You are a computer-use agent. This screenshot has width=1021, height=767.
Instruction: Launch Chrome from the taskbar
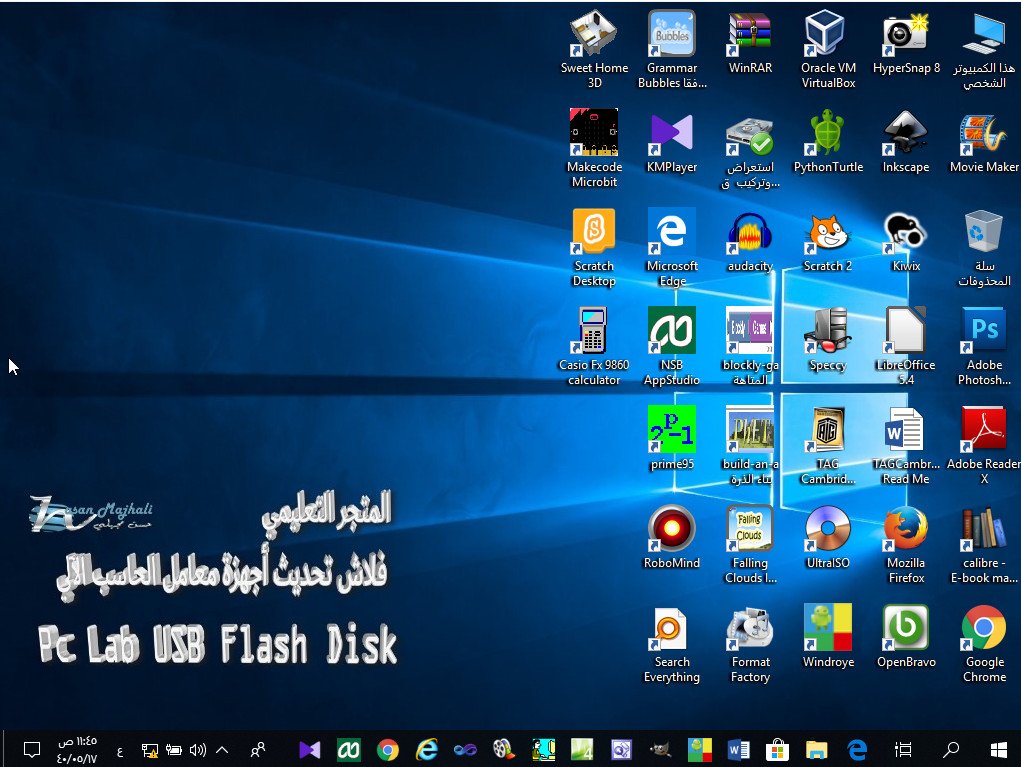point(387,750)
